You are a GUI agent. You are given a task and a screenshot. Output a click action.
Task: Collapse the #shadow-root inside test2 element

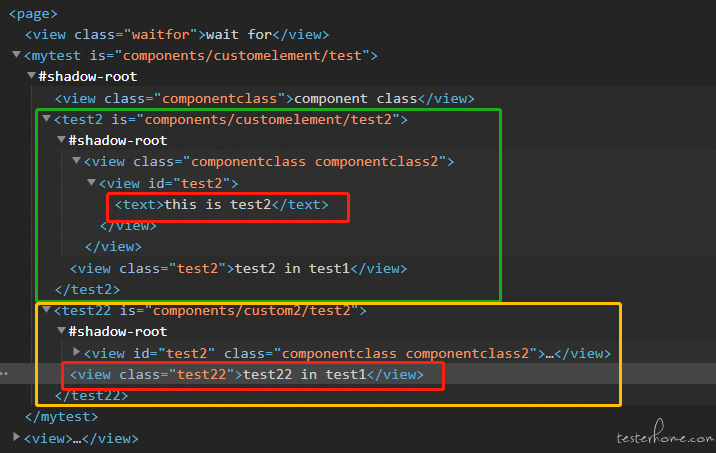[61, 139]
